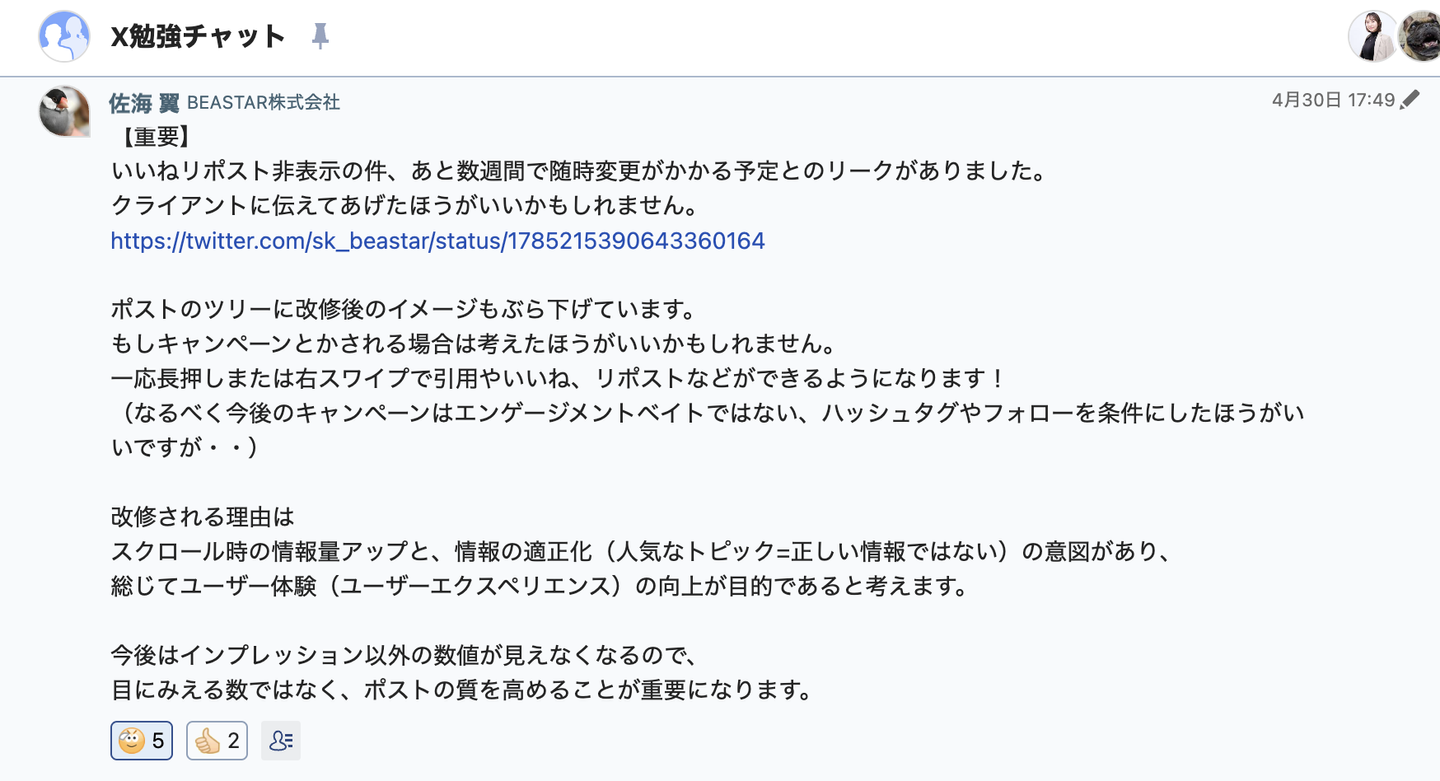Click the 改修される理由は line
The image size is (1440, 781).
[203, 517]
